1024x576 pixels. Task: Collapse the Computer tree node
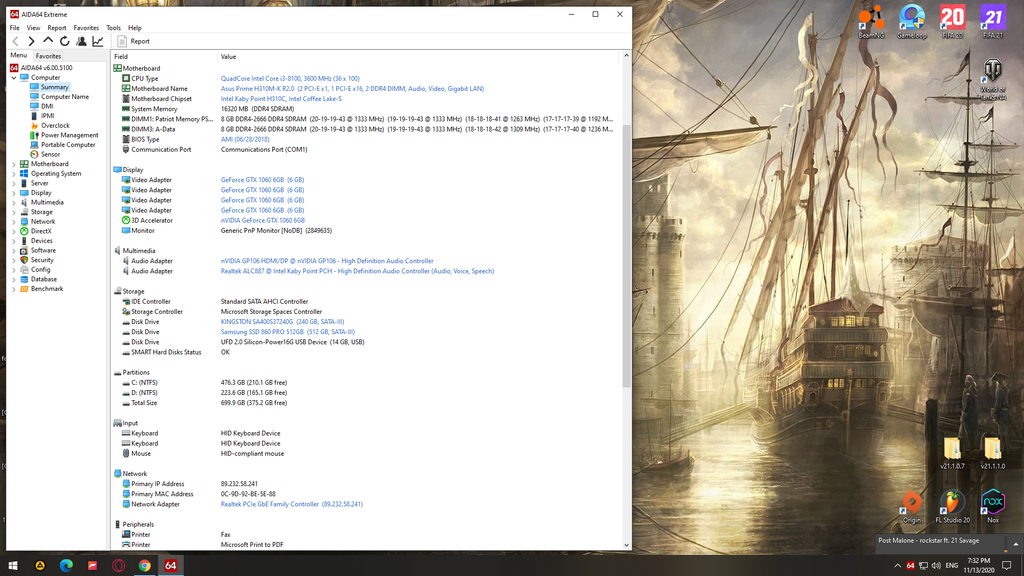tap(14, 77)
